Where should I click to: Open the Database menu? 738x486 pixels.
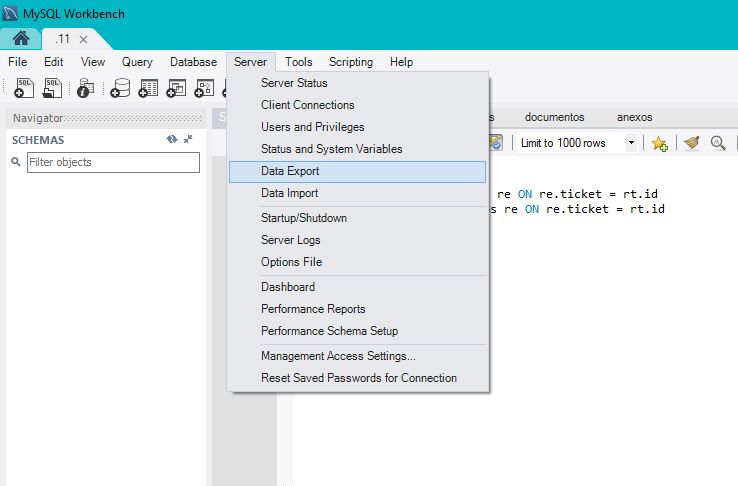click(x=193, y=62)
